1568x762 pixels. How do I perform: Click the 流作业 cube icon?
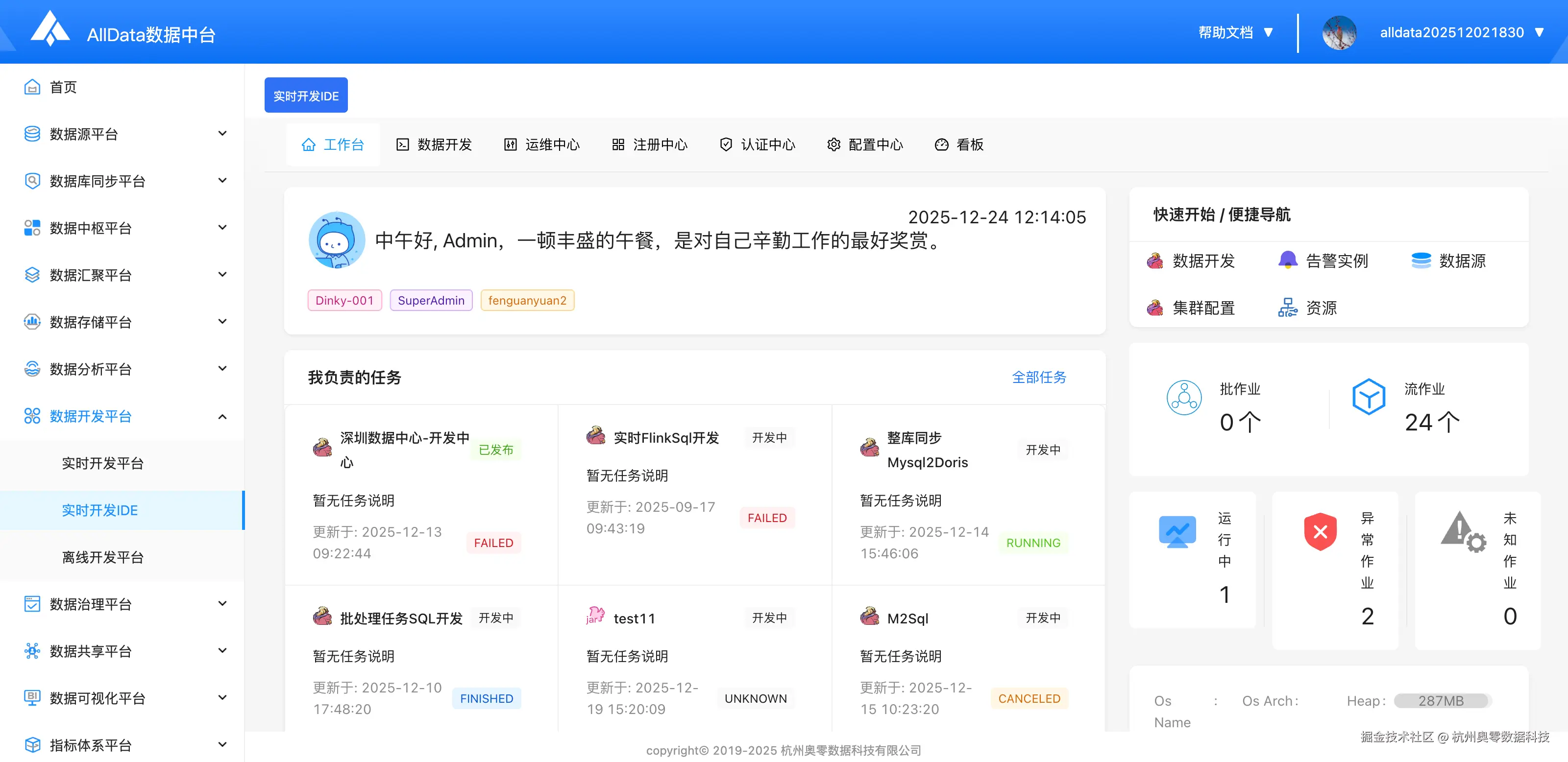coord(1369,397)
